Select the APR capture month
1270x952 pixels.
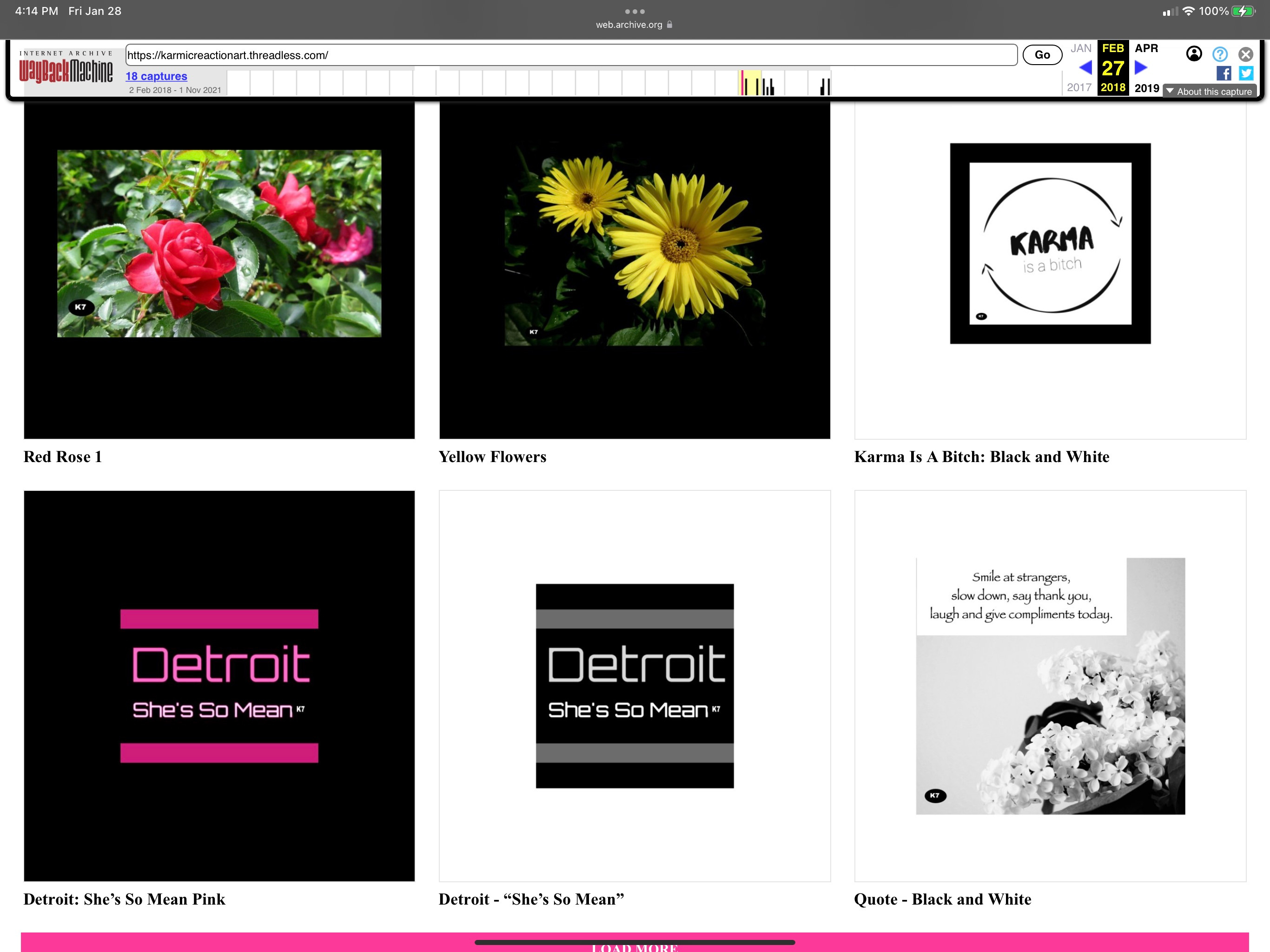1146,49
